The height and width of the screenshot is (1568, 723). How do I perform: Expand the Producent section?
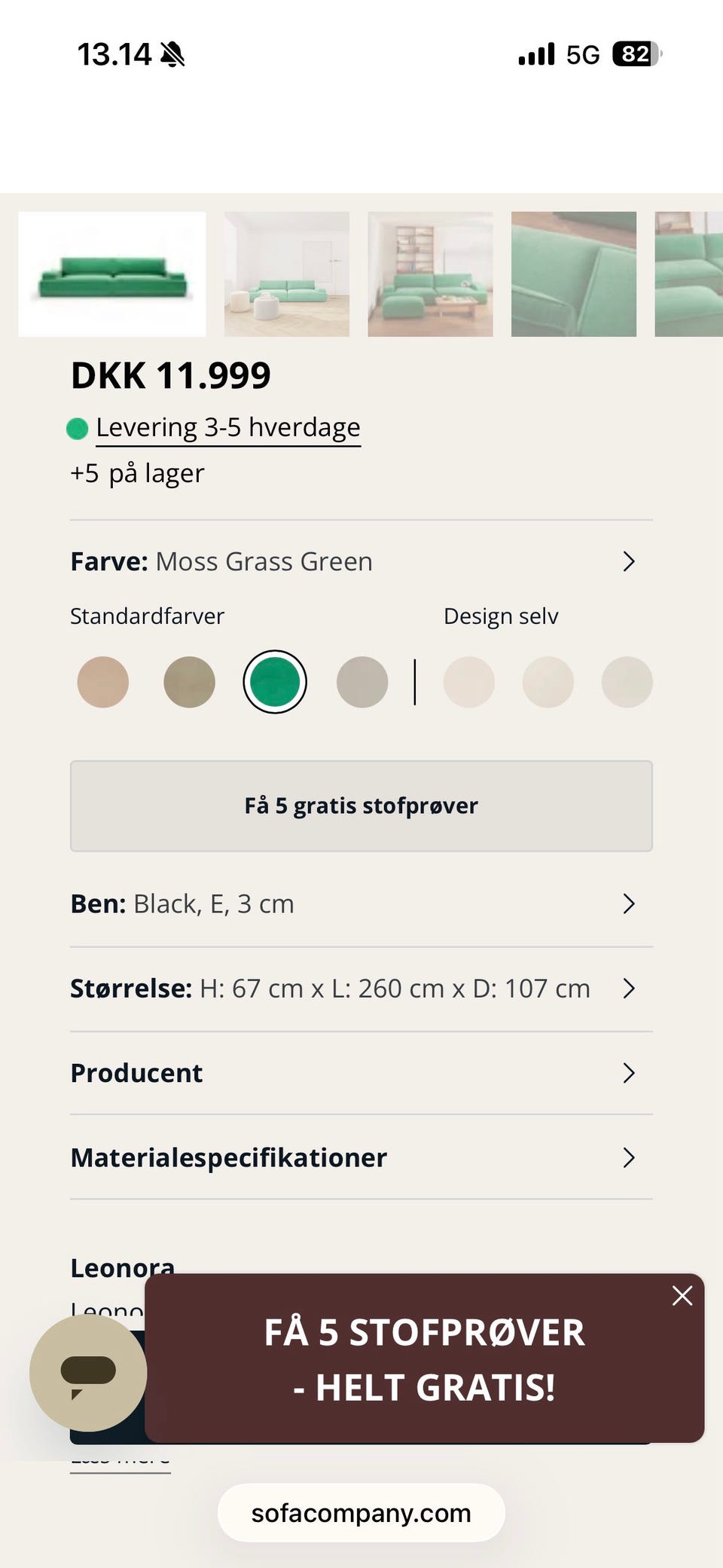pyautogui.click(x=629, y=1073)
